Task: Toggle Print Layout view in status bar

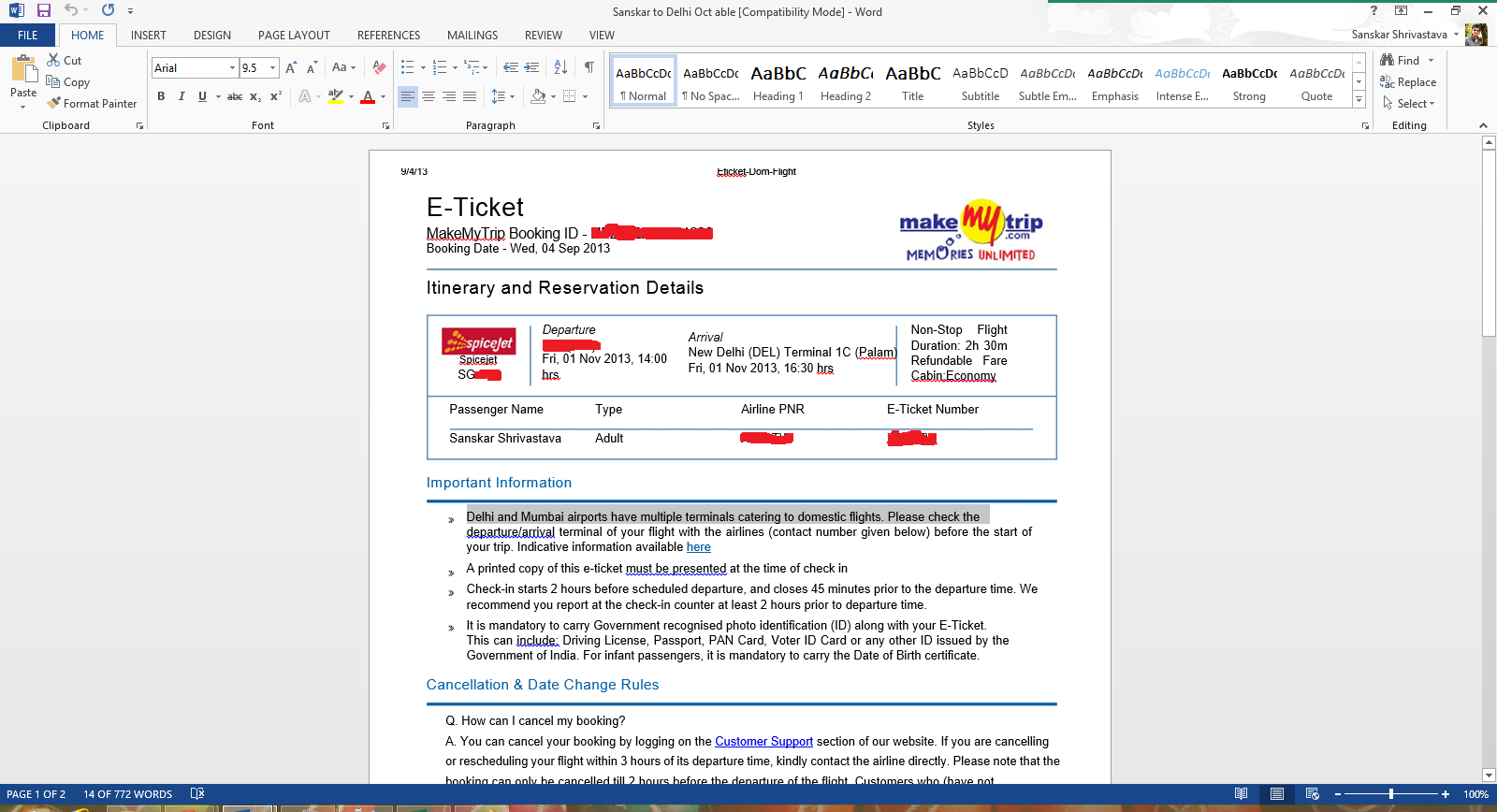Action: point(1276,793)
